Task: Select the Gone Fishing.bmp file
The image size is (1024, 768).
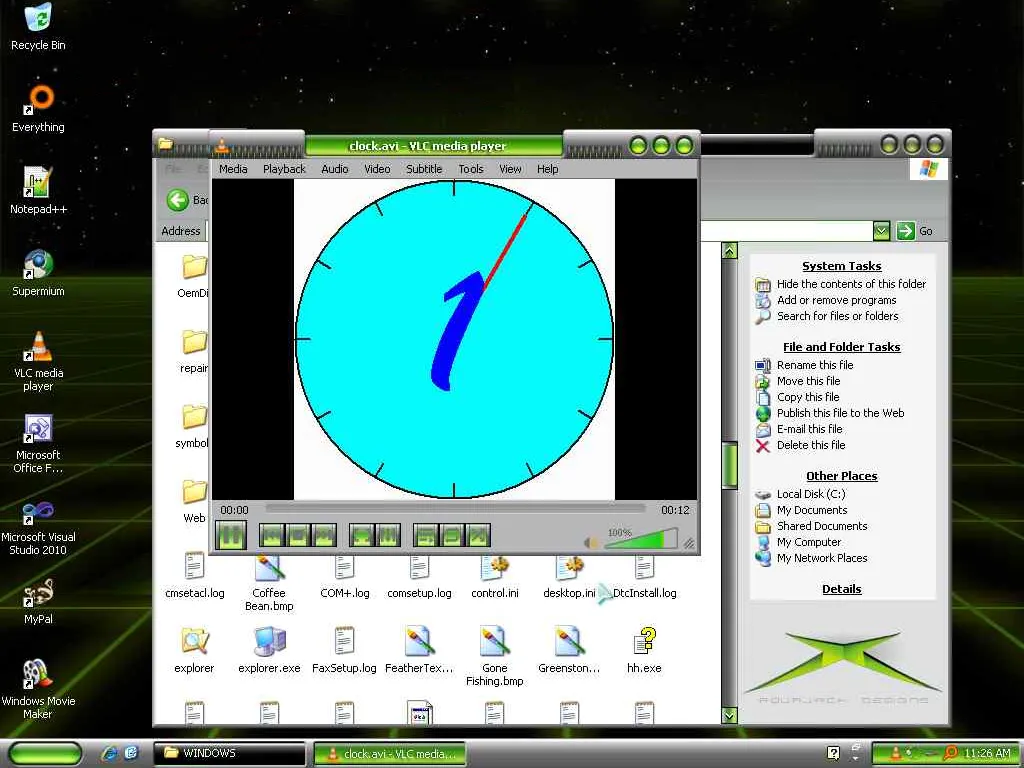Action: (x=494, y=656)
